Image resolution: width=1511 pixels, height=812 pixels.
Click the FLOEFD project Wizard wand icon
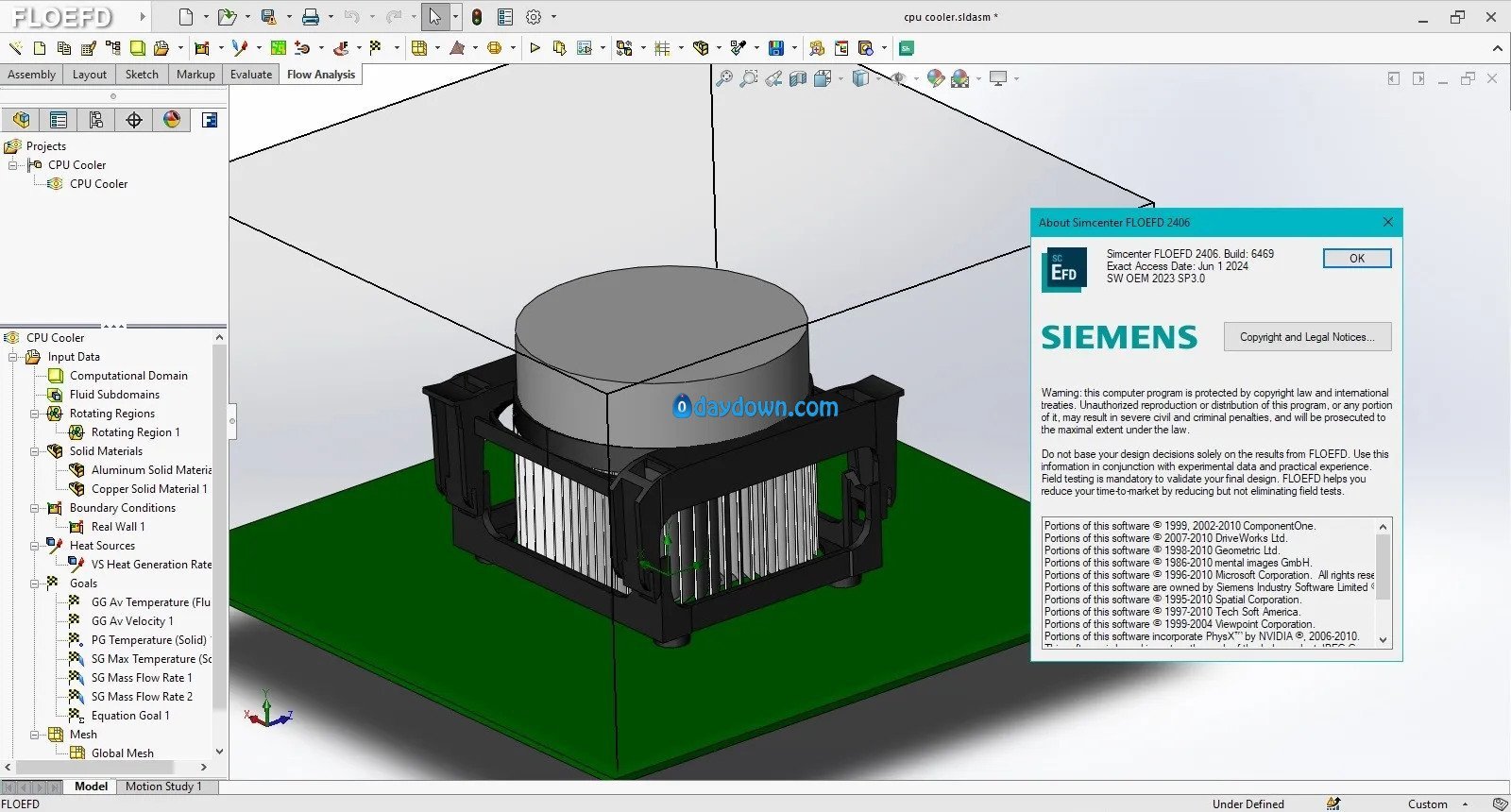point(15,47)
